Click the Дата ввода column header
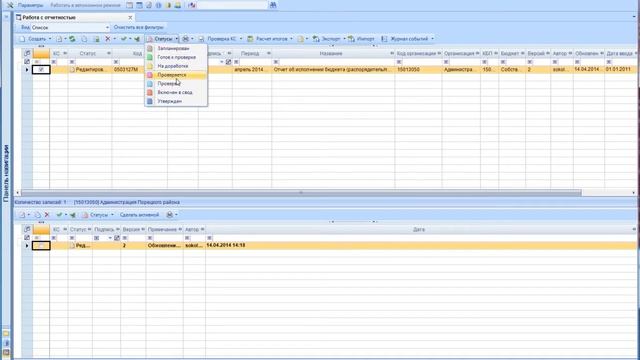The image size is (640, 360). tap(620, 53)
